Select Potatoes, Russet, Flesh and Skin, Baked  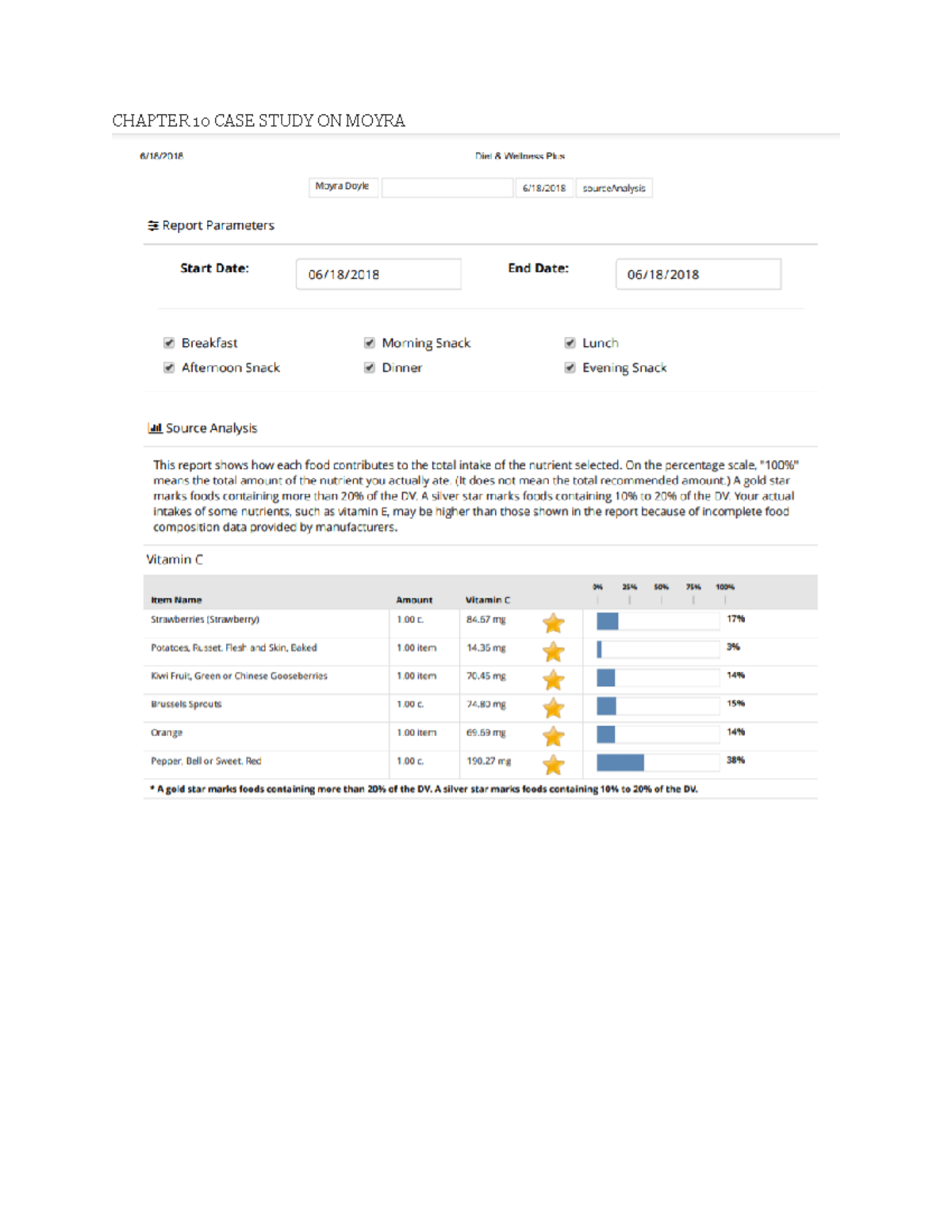click(234, 648)
